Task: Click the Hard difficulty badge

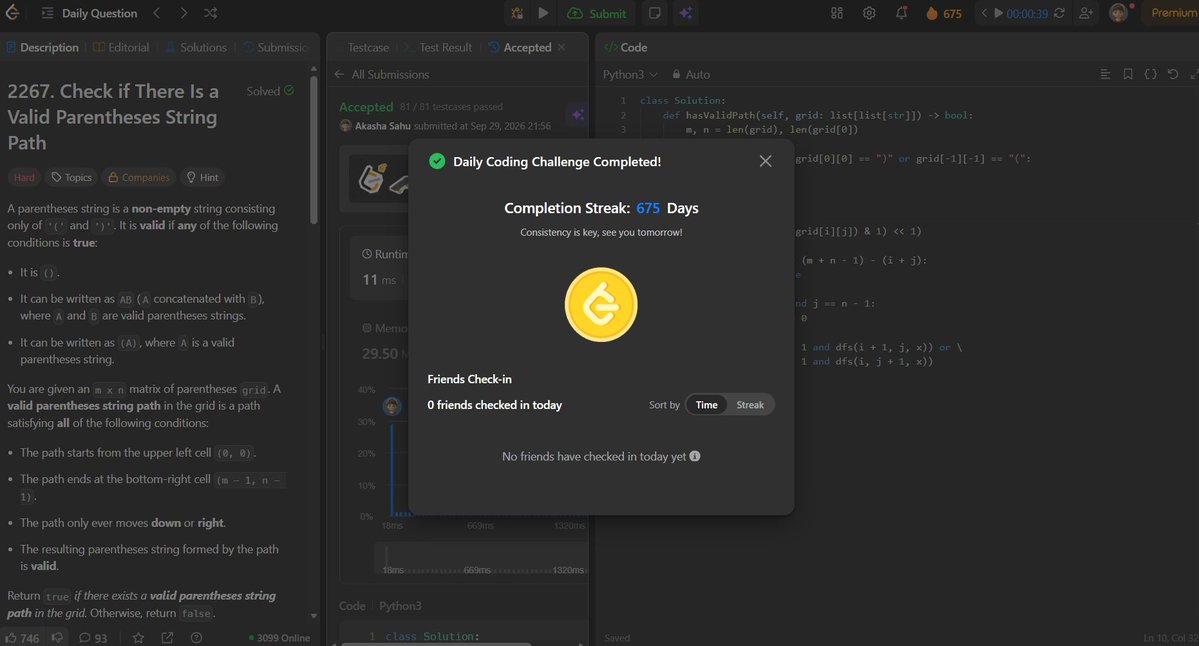Action: tap(24, 177)
